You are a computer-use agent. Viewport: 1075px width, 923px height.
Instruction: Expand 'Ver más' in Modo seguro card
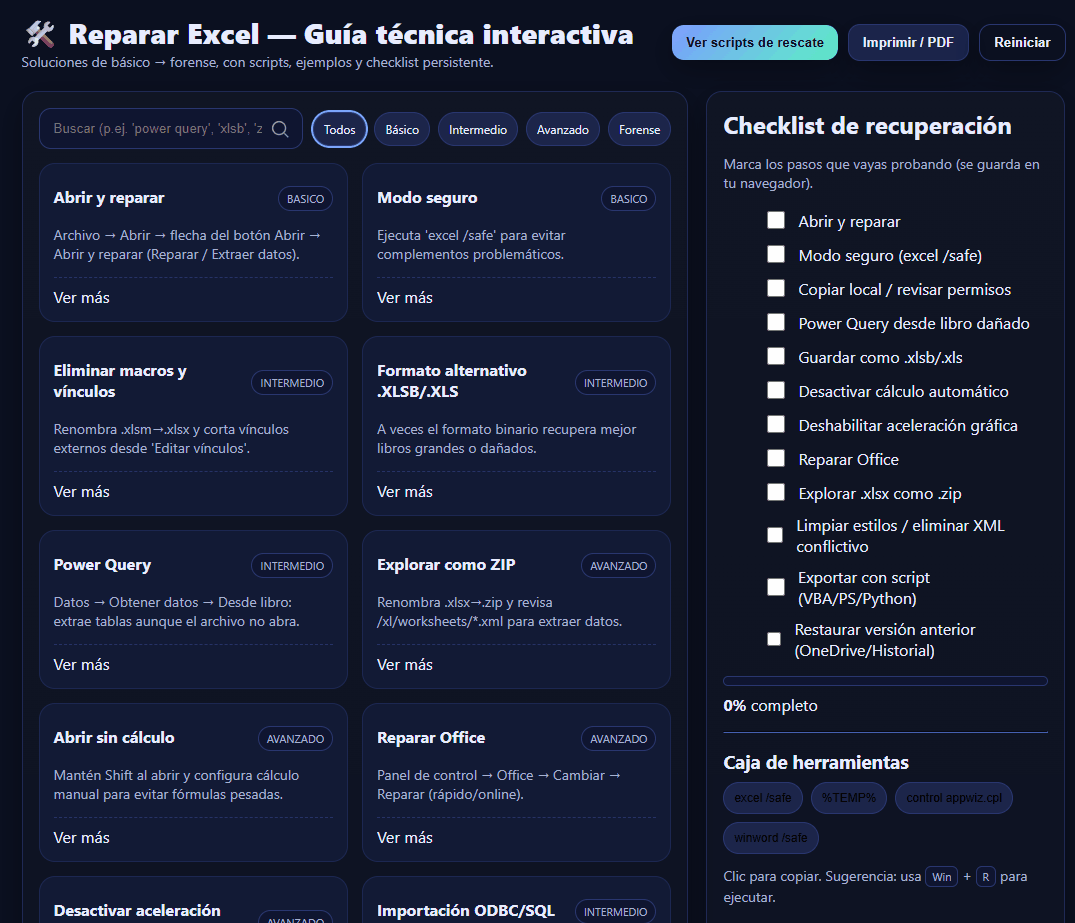click(x=404, y=298)
